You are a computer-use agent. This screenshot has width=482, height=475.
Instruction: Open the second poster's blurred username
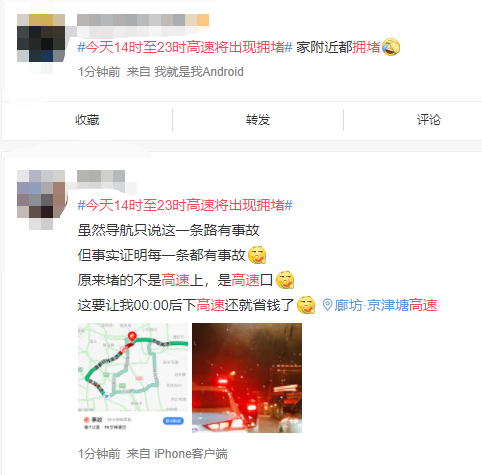(x=101, y=176)
